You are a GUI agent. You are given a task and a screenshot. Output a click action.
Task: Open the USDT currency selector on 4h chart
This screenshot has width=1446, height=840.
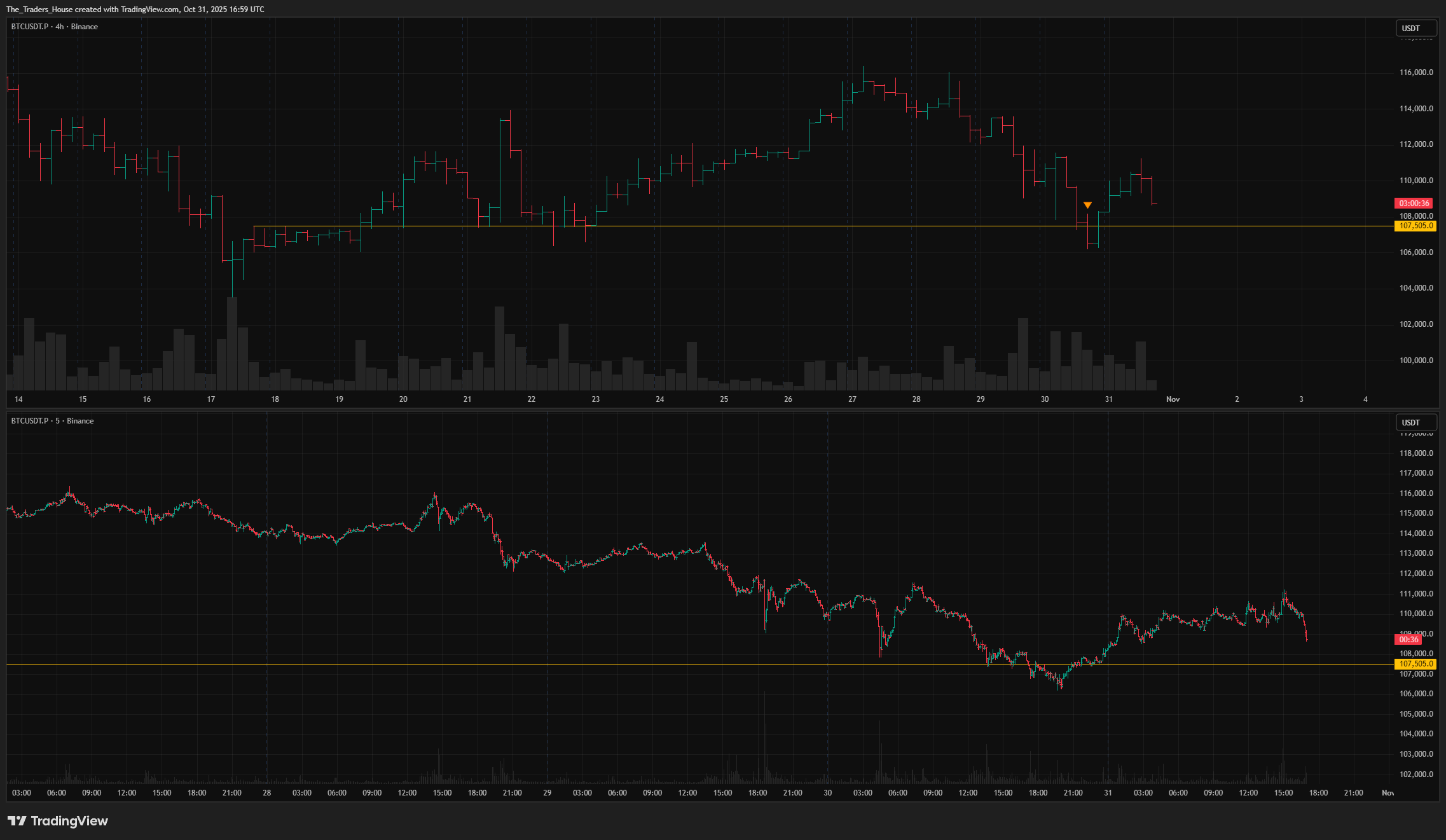tap(1416, 28)
